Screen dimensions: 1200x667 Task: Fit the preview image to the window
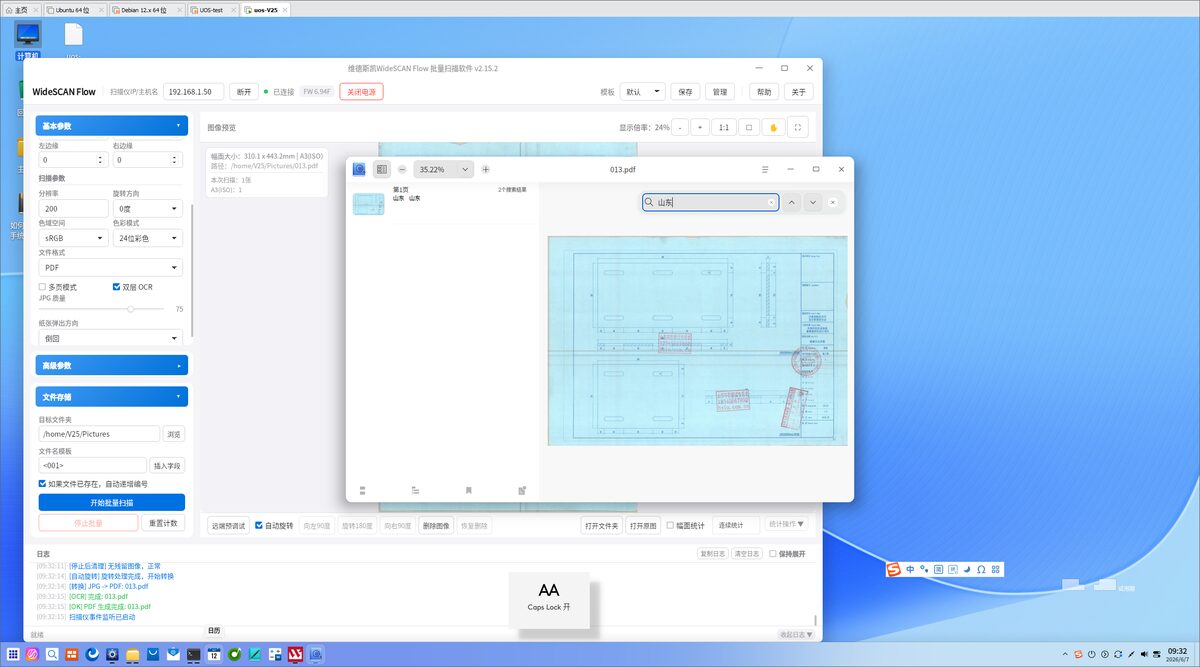pyautogui.click(x=749, y=127)
